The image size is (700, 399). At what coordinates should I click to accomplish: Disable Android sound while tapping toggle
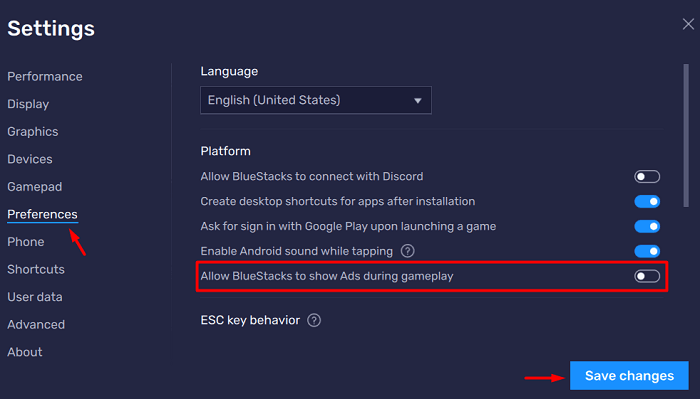tap(647, 251)
